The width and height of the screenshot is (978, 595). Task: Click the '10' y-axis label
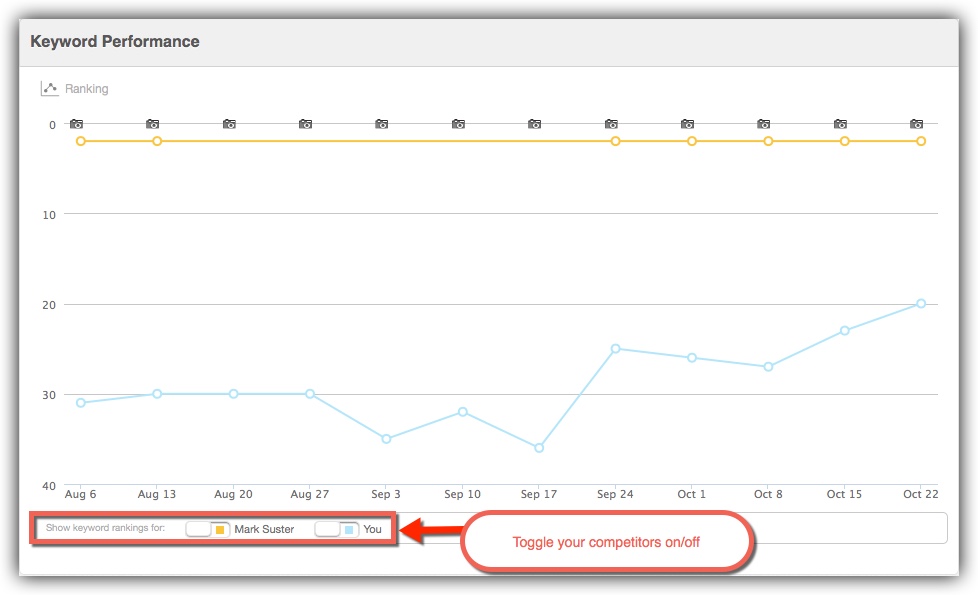point(49,215)
